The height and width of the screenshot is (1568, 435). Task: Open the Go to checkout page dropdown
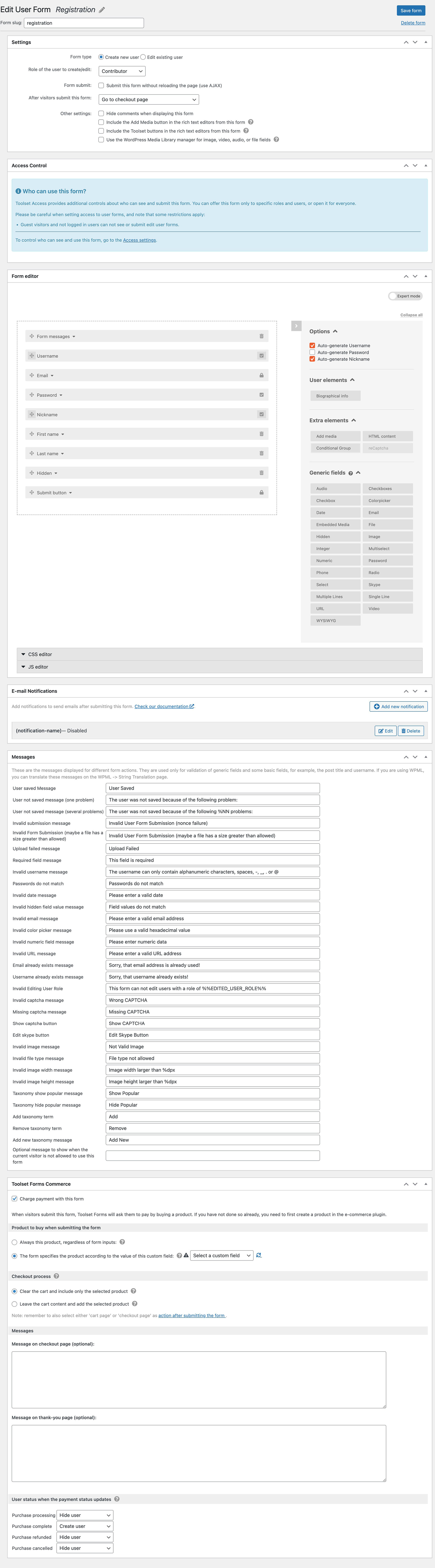click(x=149, y=99)
